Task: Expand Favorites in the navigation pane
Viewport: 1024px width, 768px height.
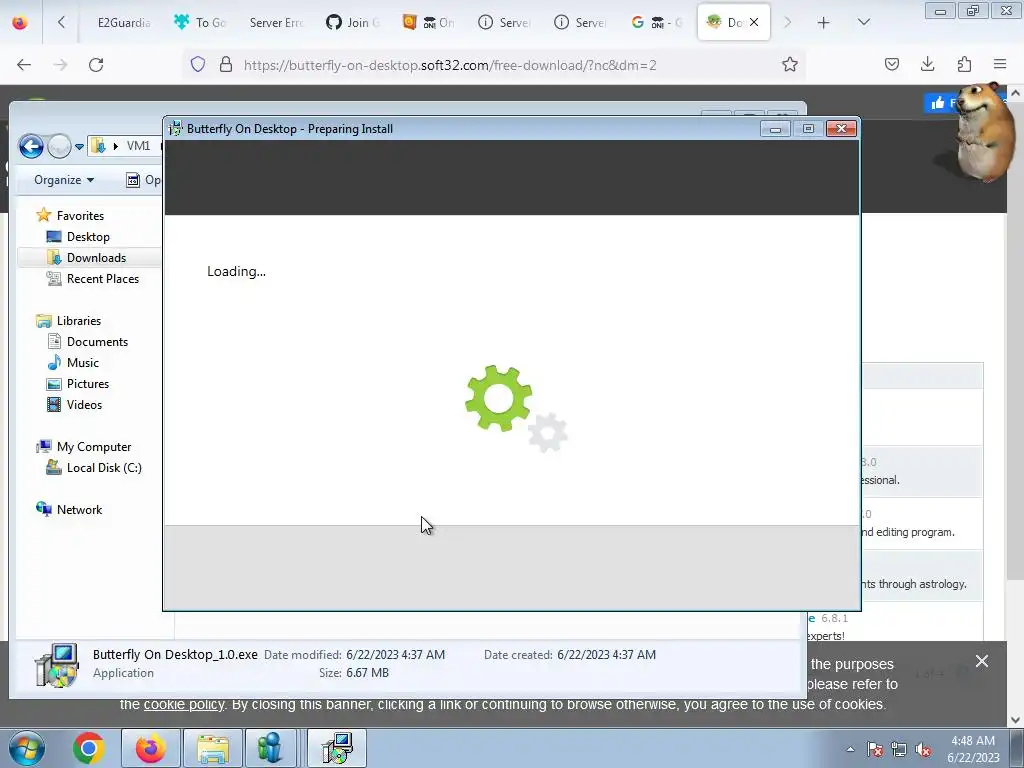Action: click(80, 216)
